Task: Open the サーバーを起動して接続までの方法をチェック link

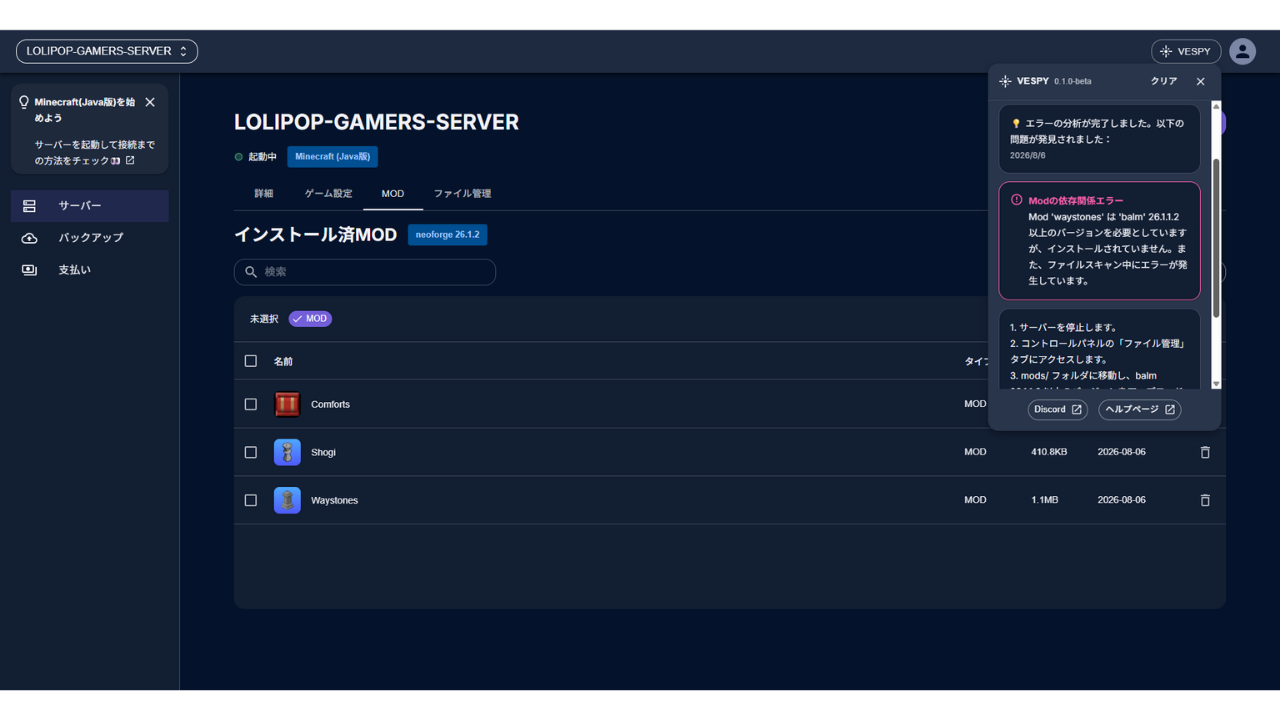Action: pyautogui.click(x=95, y=152)
